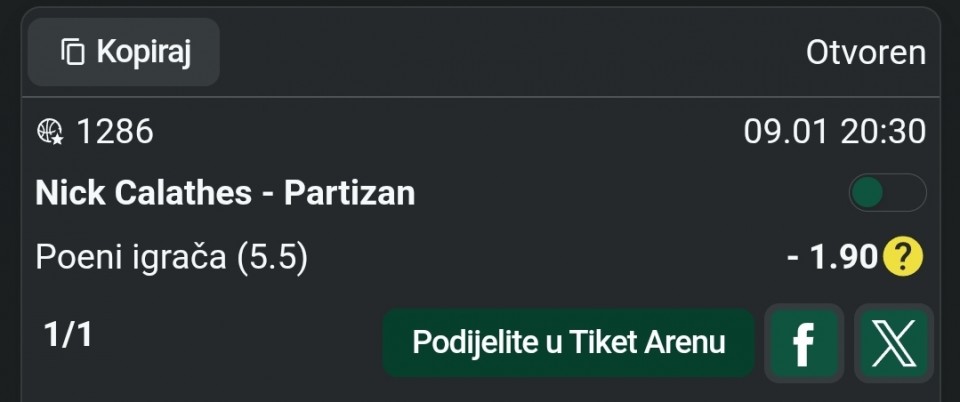Click event code 1286
Image resolution: width=960 pixels, height=402 pixels.
coord(115,132)
